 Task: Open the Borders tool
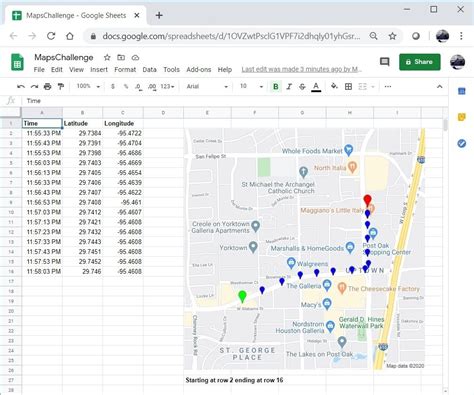tap(348, 87)
